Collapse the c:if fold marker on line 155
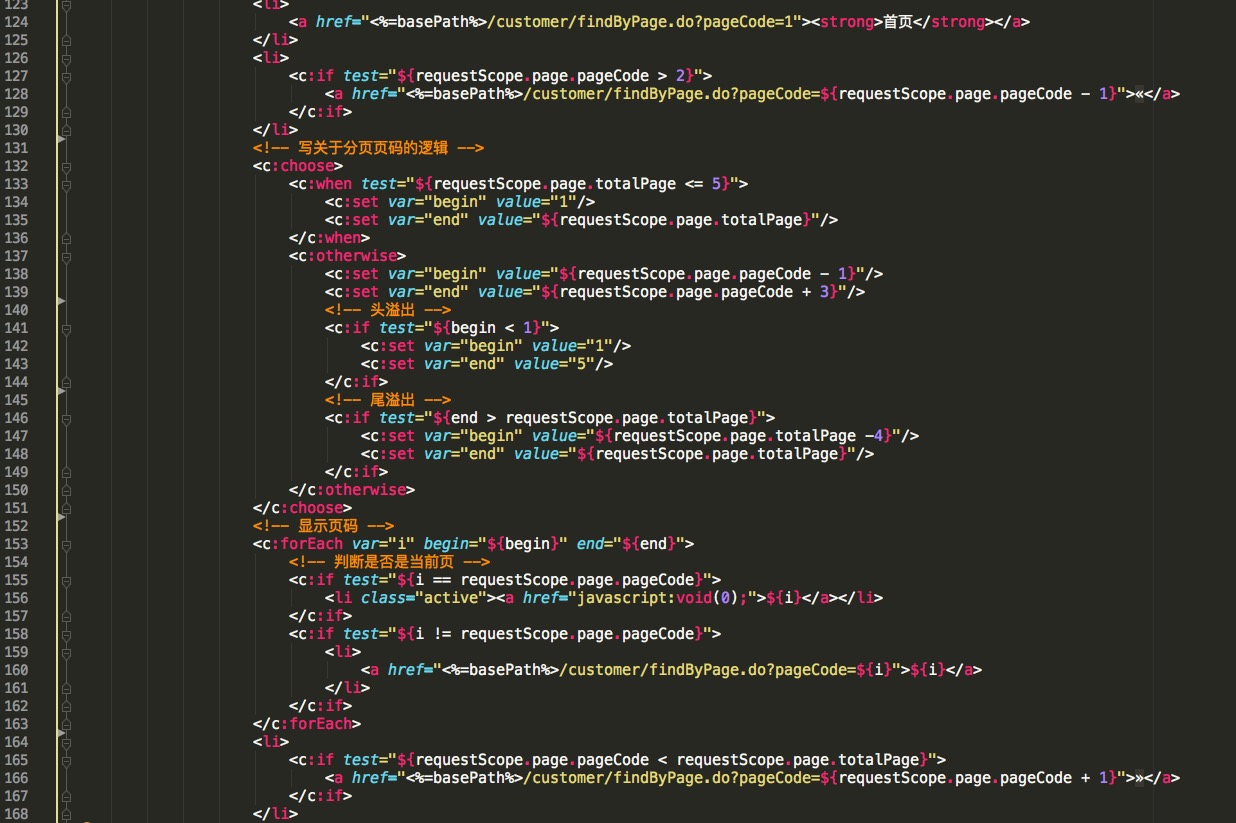This screenshot has height=823, width=1236. (66, 580)
